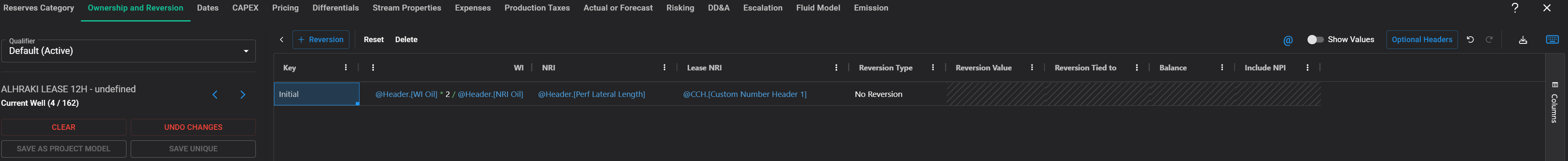Open the Key column menu dots
This screenshot has height=161, width=1568.
pos(346,67)
